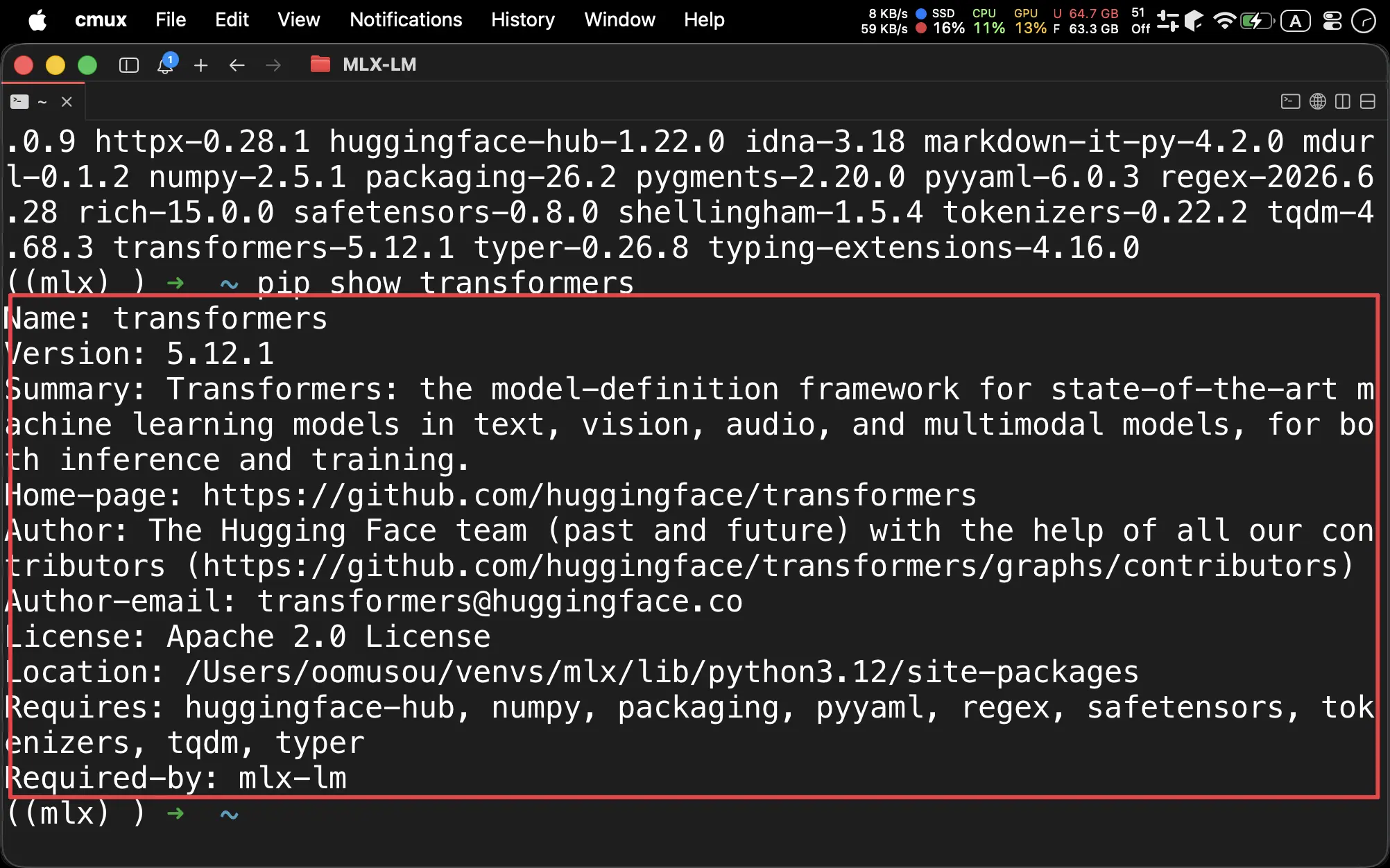Open the File menu
1390x868 pixels.
pyautogui.click(x=171, y=20)
